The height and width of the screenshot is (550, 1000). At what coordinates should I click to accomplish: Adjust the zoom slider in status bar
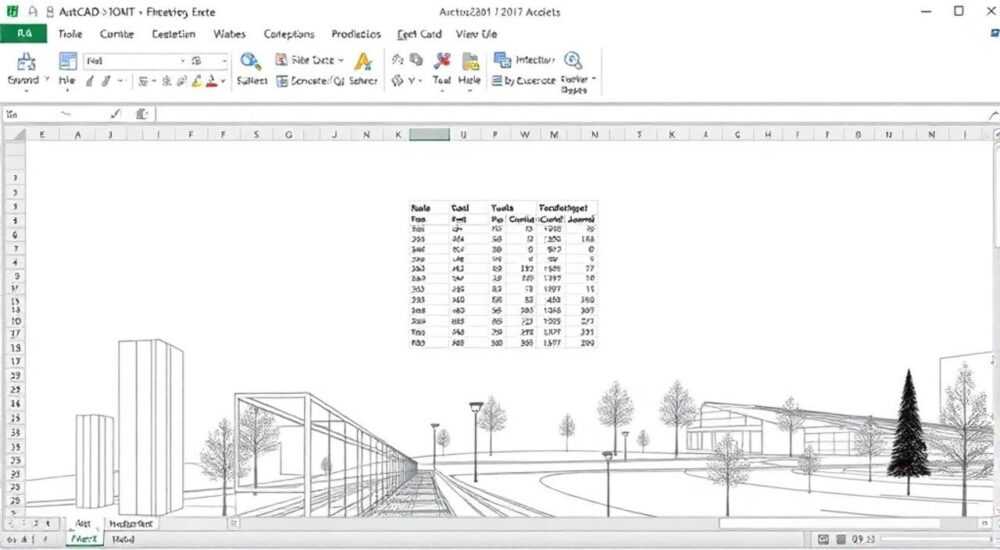point(934,540)
